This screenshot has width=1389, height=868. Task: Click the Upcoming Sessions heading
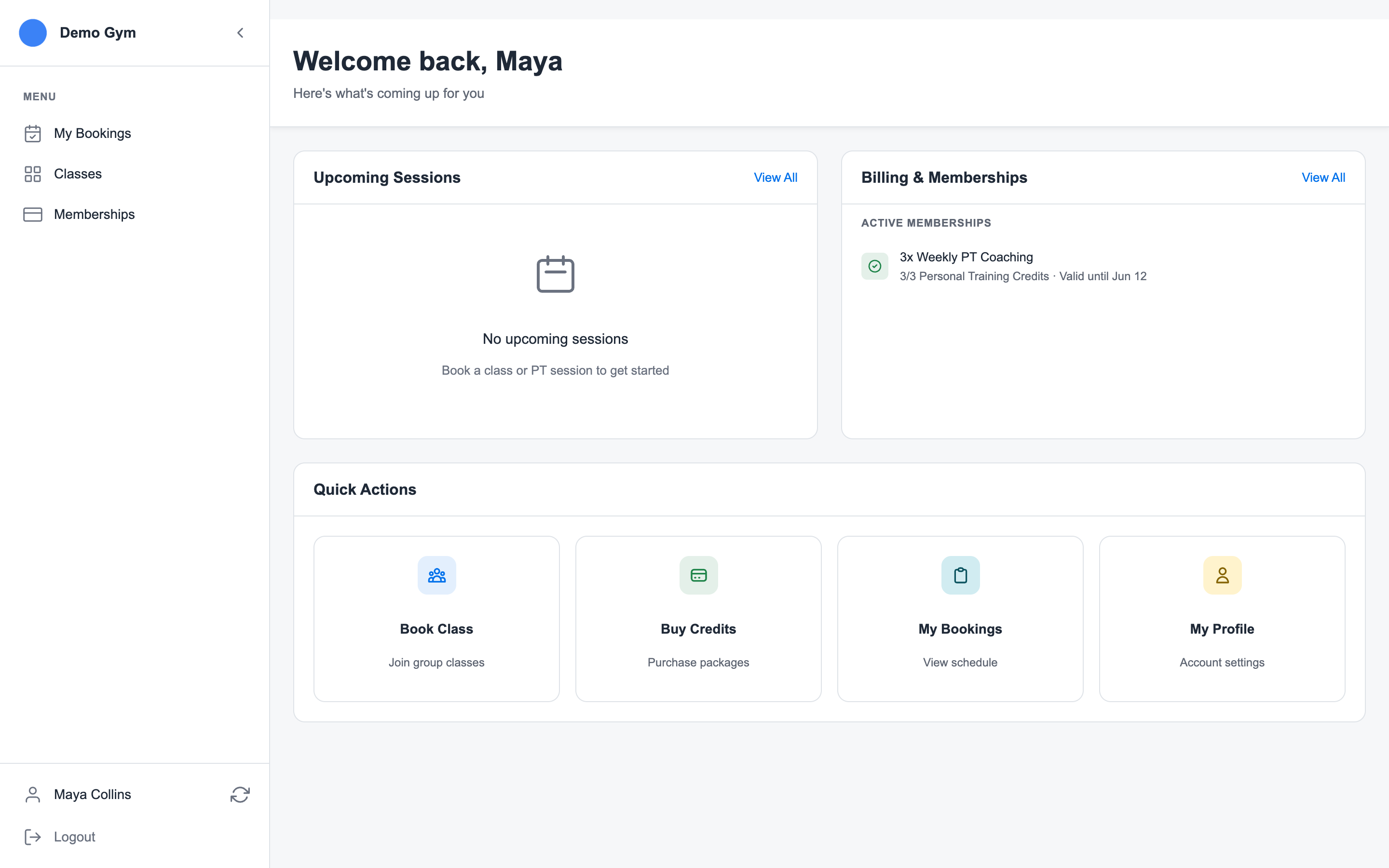tap(387, 177)
